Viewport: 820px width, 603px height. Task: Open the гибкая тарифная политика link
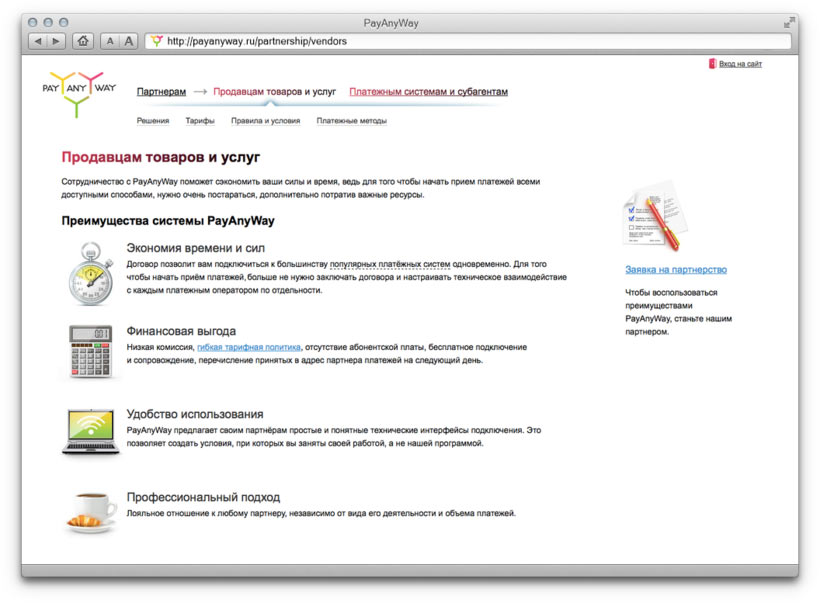coord(249,347)
